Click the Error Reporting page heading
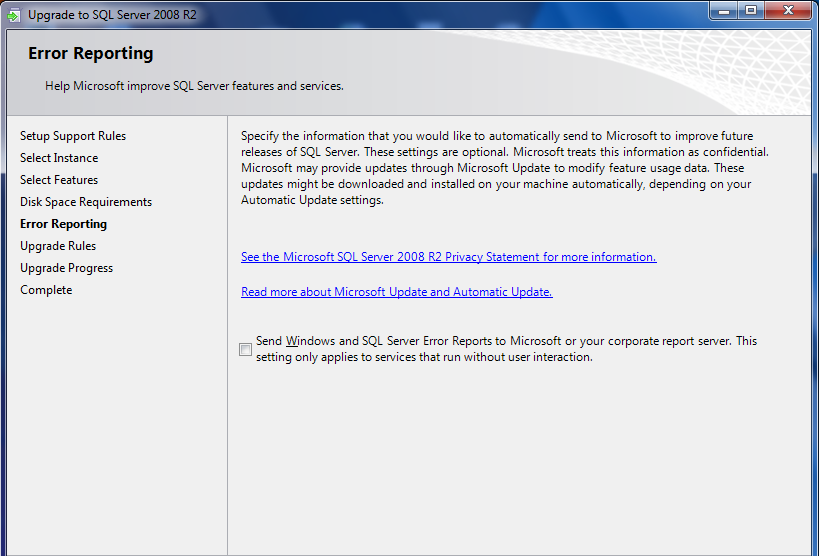 91,53
